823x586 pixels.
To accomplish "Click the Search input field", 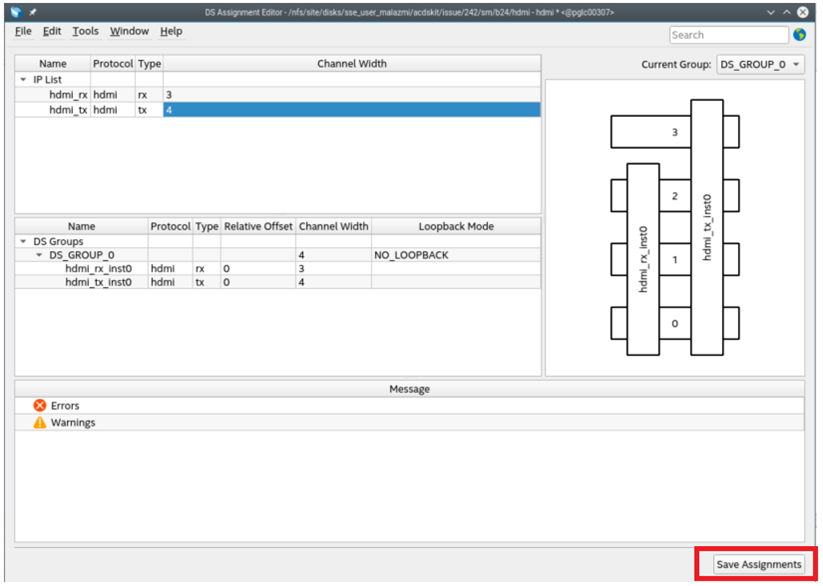I will tap(729, 35).
